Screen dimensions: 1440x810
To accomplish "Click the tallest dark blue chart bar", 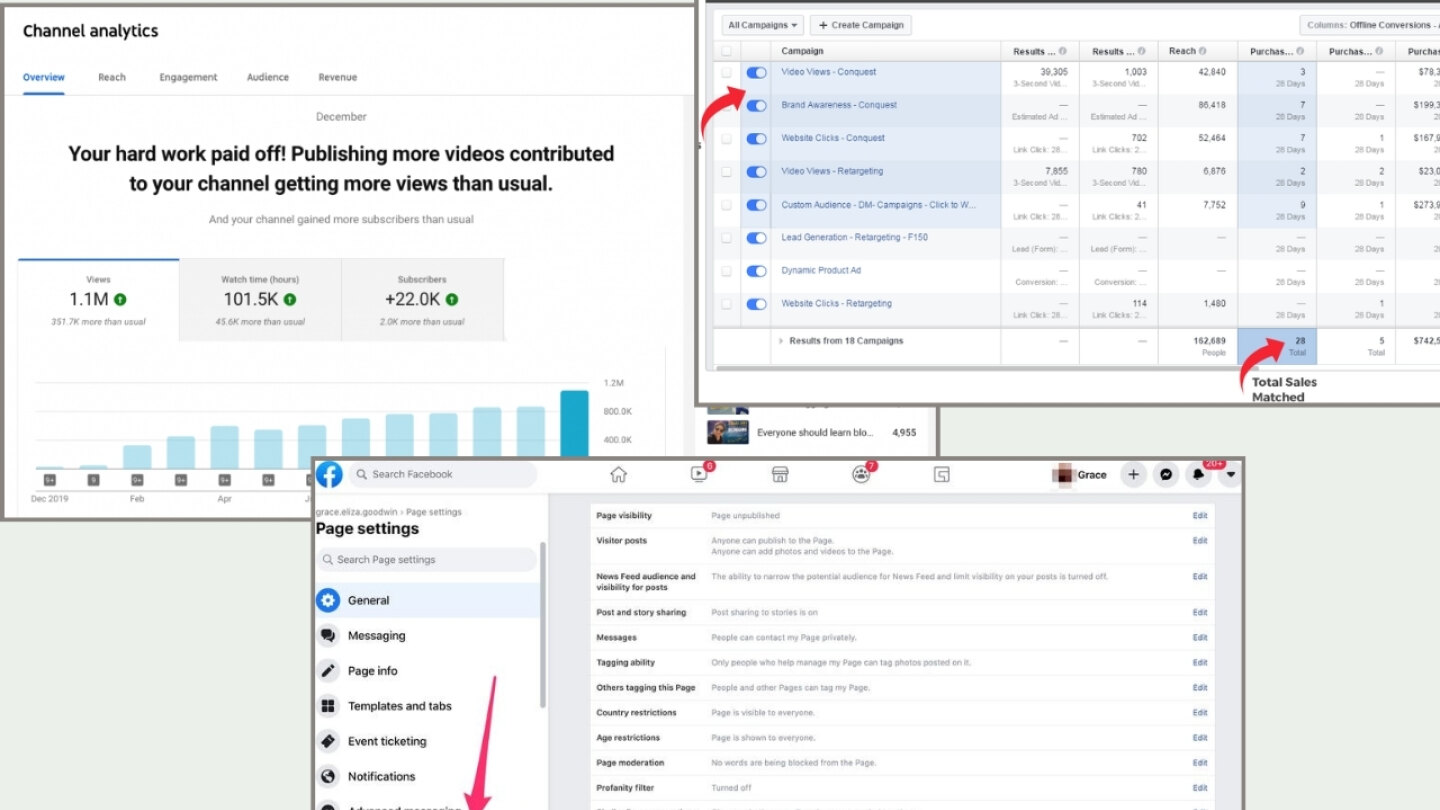I will click(574, 429).
